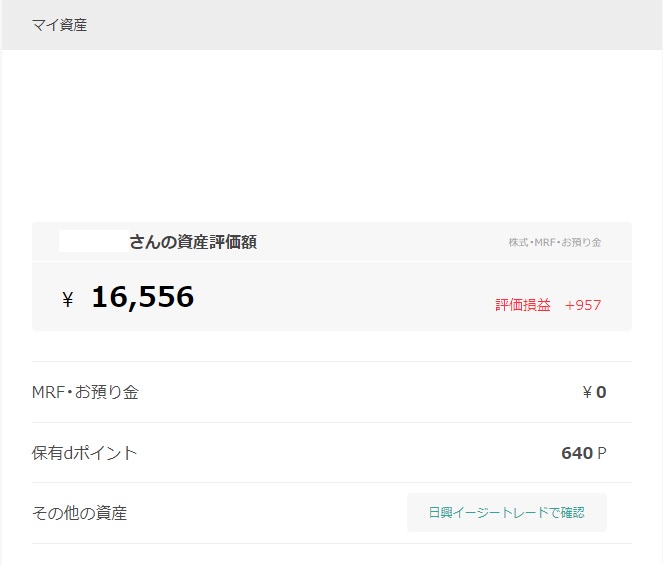
Task: Click the yen sign before the 0 balance
Action: (587, 392)
